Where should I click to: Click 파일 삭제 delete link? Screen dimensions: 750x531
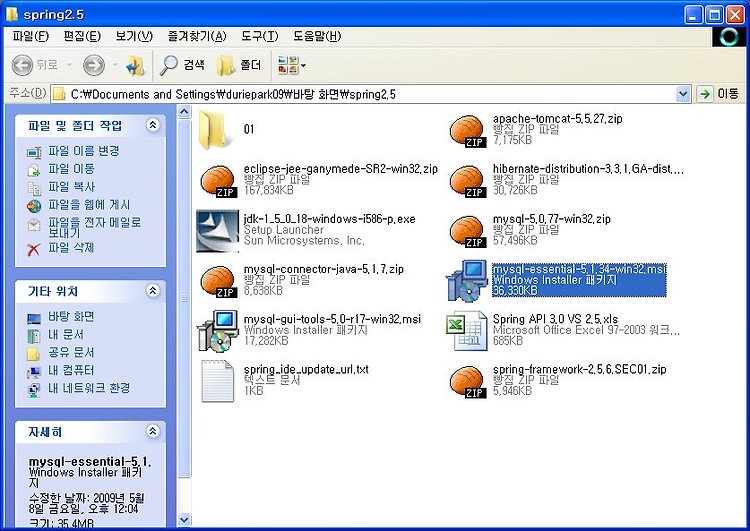[71, 248]
